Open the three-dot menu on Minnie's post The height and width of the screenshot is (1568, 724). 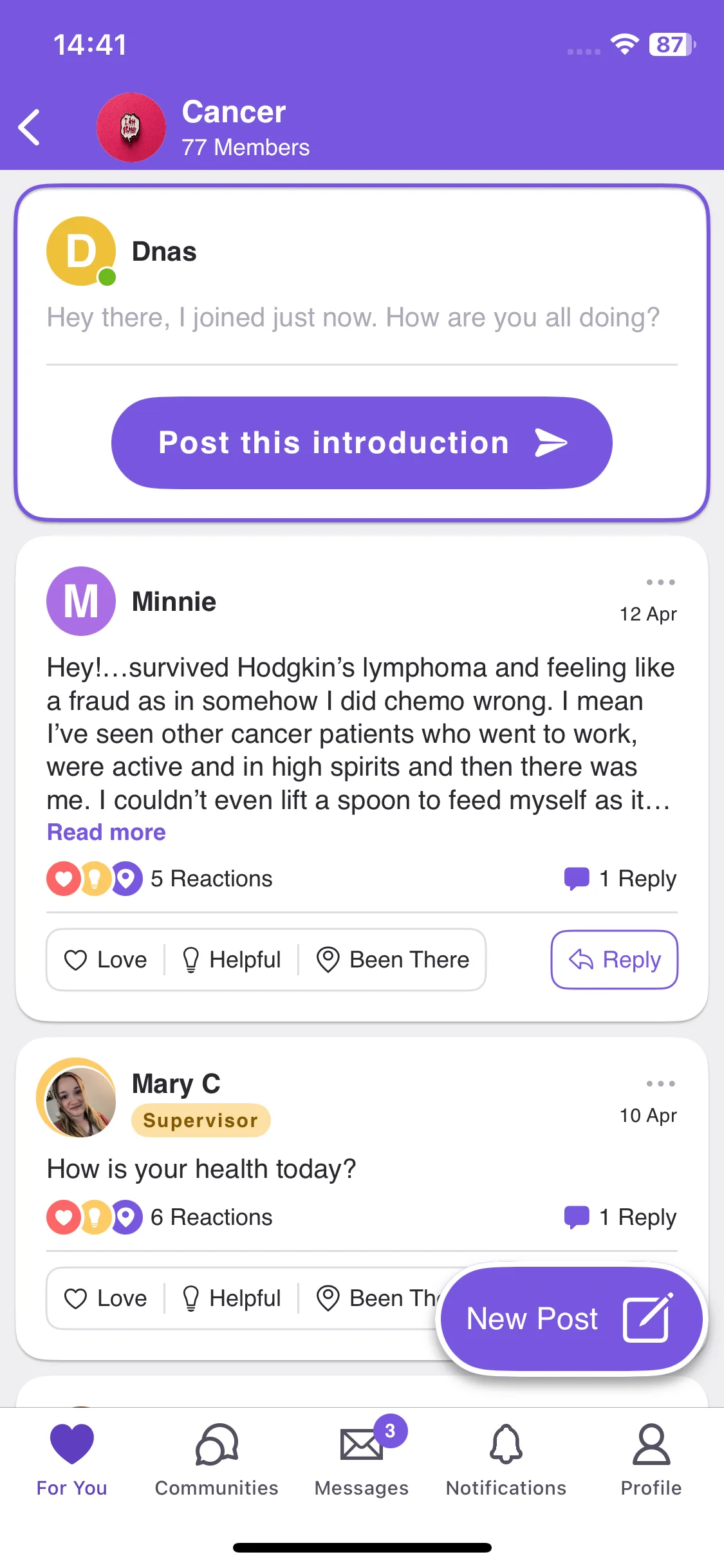(660, 582)
